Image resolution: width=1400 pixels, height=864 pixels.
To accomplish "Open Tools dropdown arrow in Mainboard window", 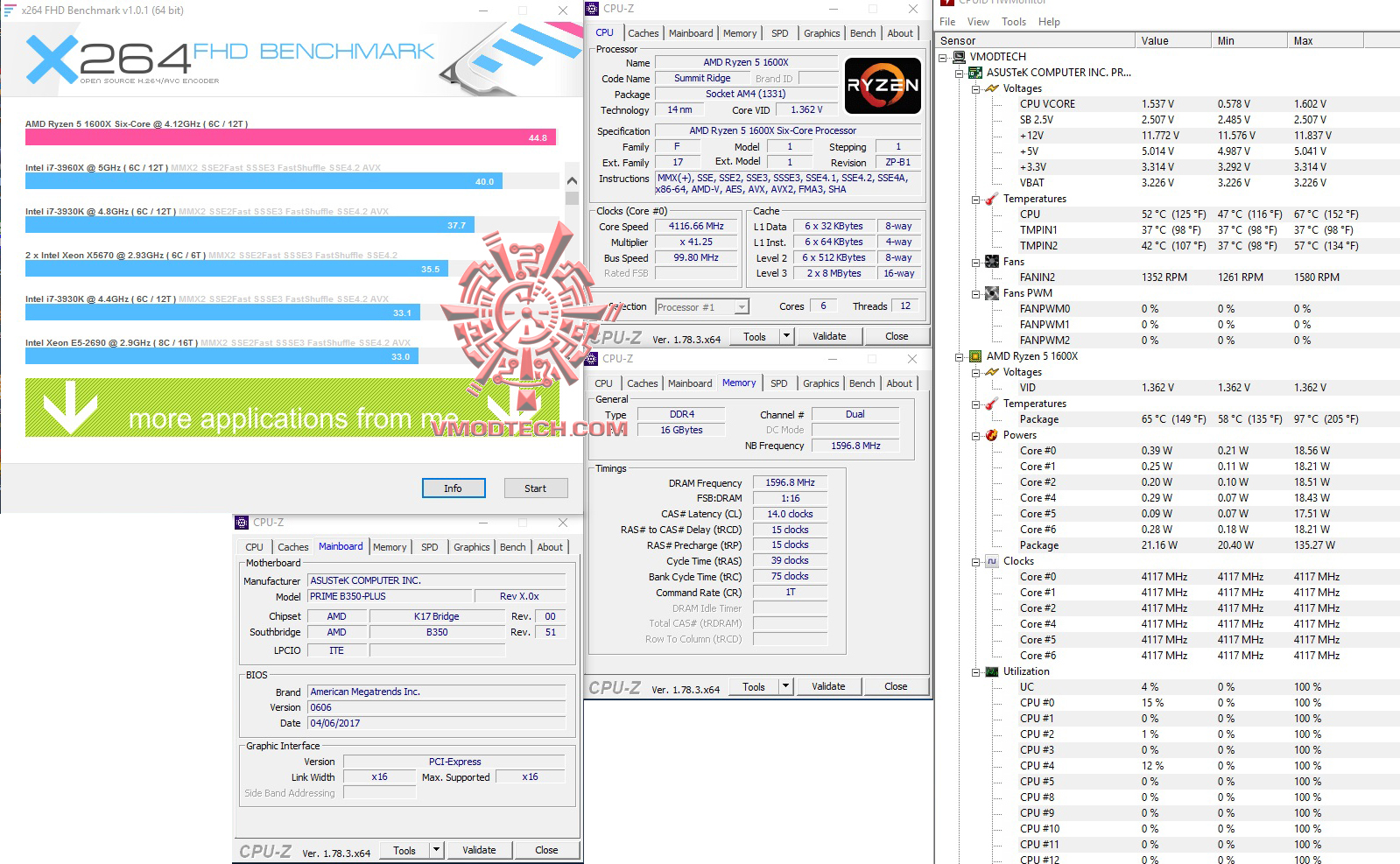I will 437,850.
